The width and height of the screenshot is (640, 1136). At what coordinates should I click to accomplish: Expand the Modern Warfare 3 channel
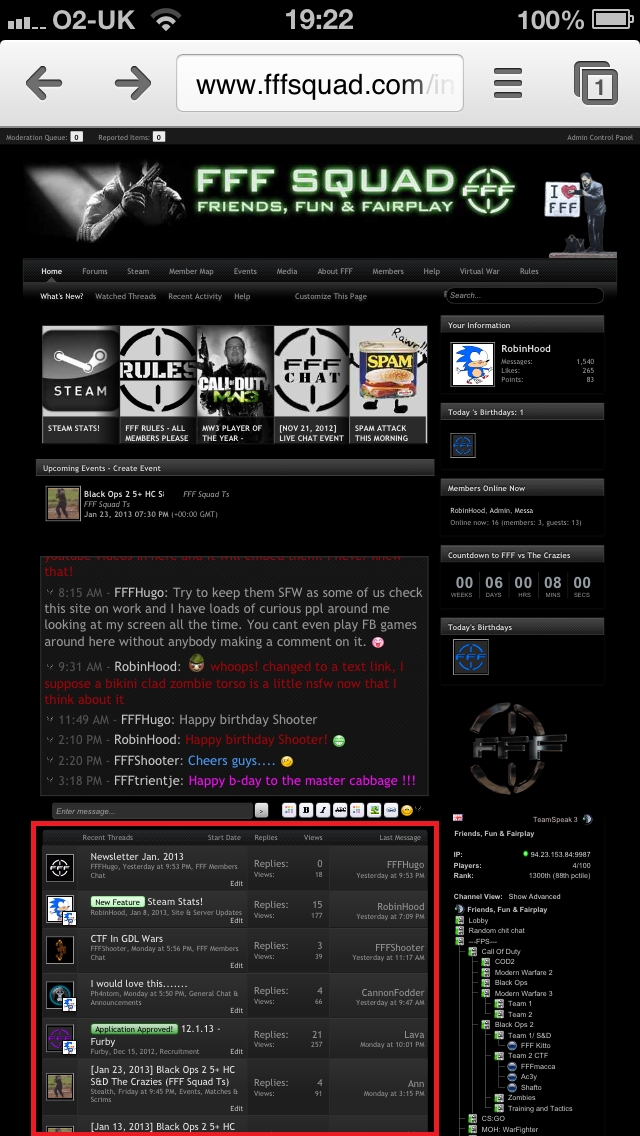[x=523, y=993]
